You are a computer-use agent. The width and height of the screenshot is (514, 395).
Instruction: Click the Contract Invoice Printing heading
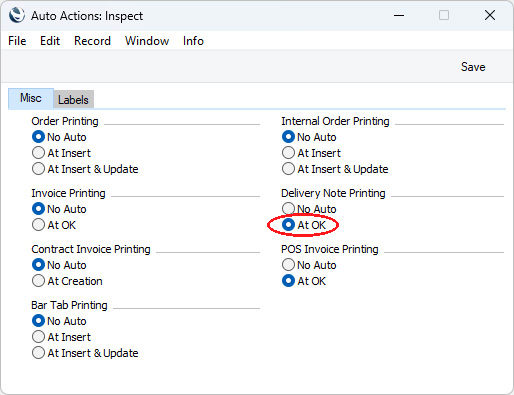(x=91, y=249)
